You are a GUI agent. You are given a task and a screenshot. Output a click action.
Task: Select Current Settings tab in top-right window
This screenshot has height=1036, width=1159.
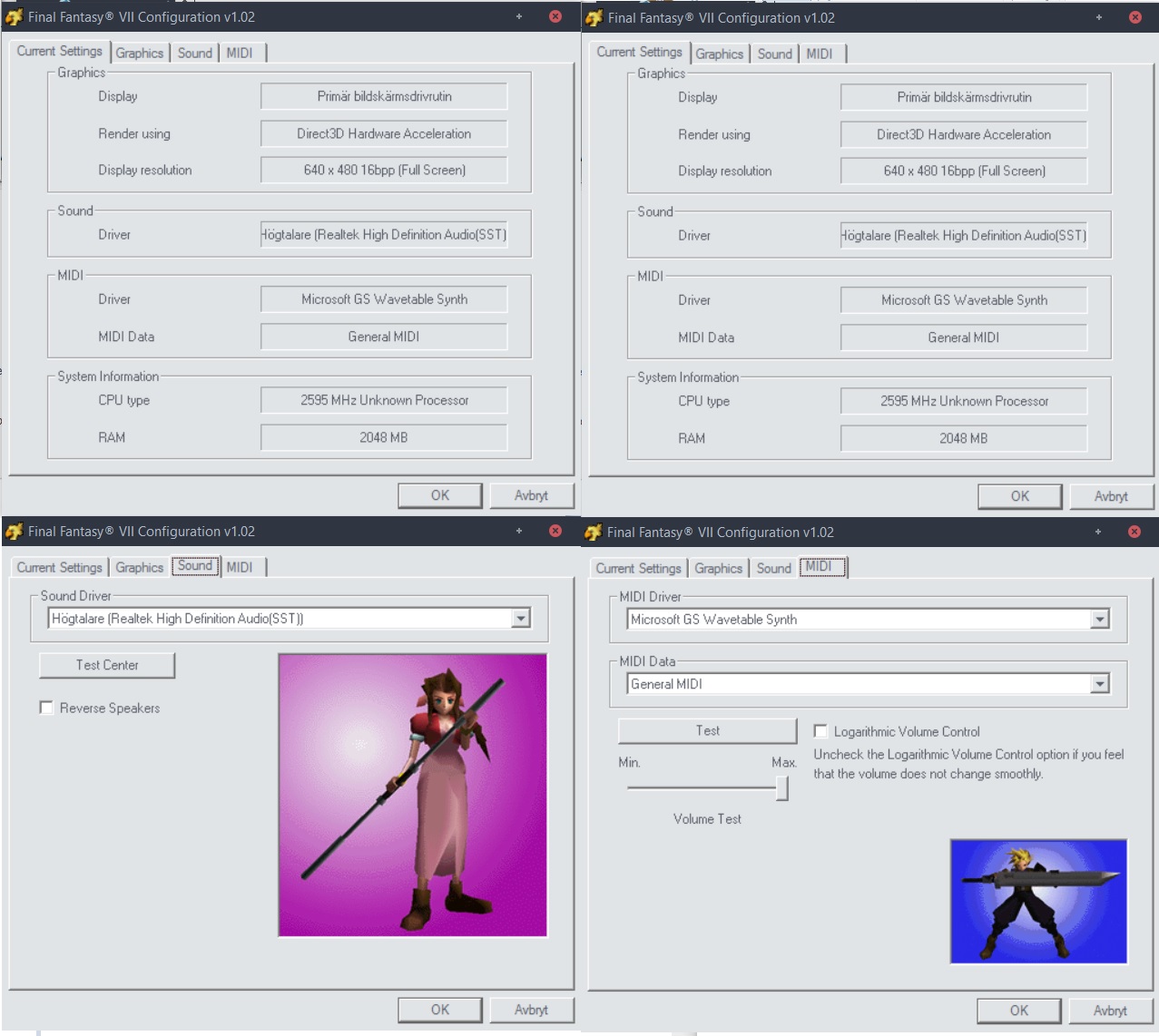coord(640,53)
